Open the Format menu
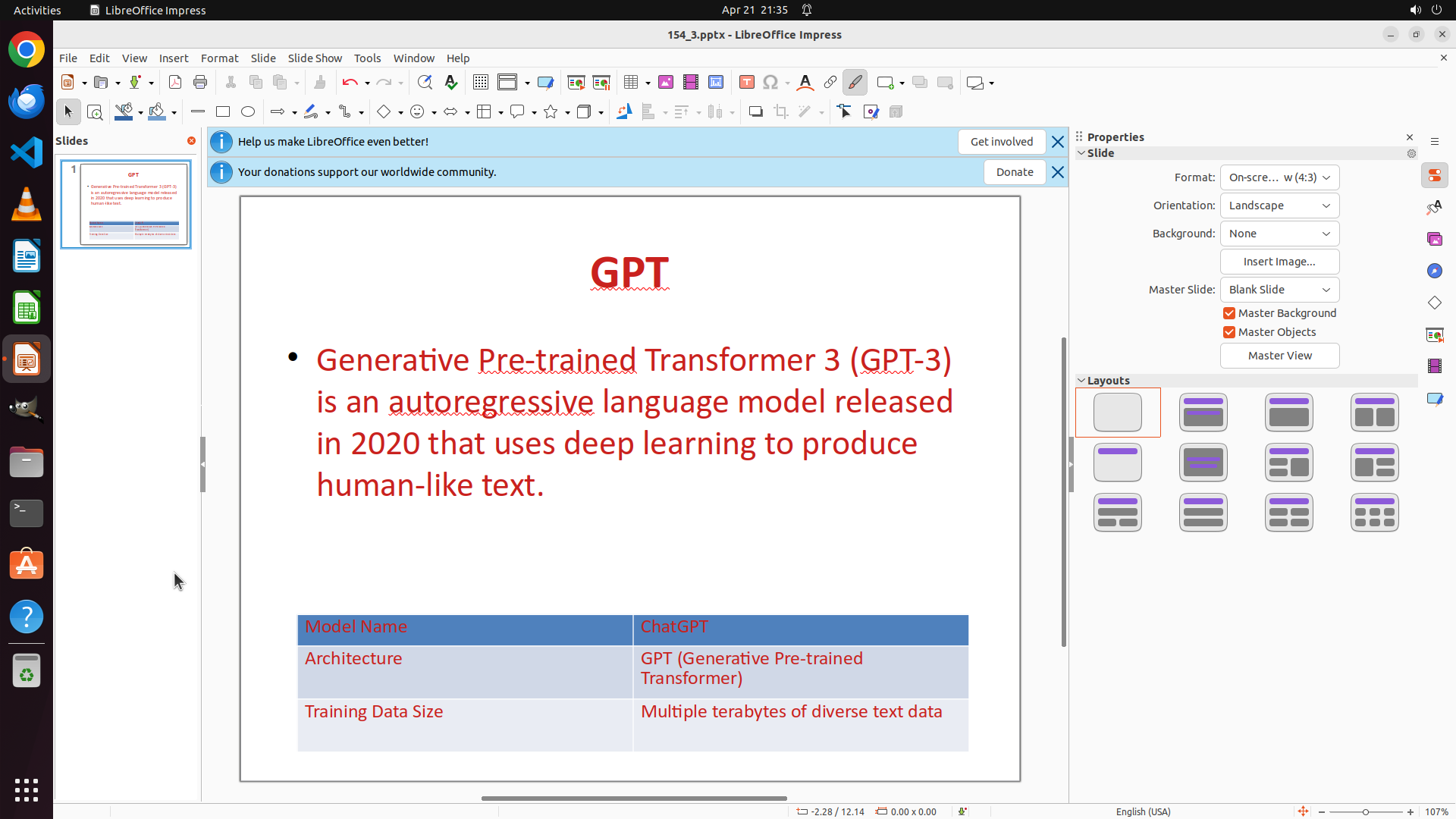 tap(219, 58)
